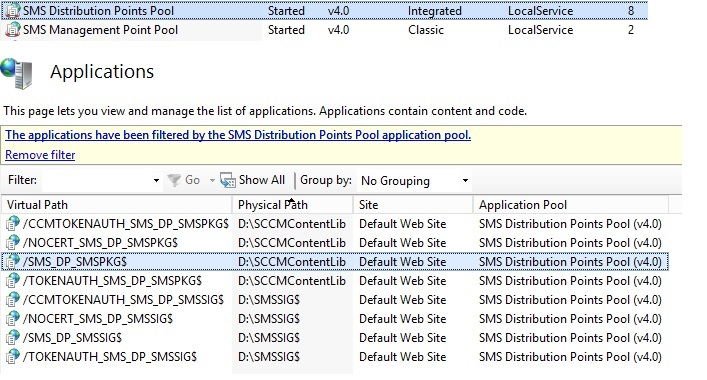The height and width of the screenshot is (380, 707).
Task: Sort by Virtual Path column header
Action: click(x=116, y=205)
